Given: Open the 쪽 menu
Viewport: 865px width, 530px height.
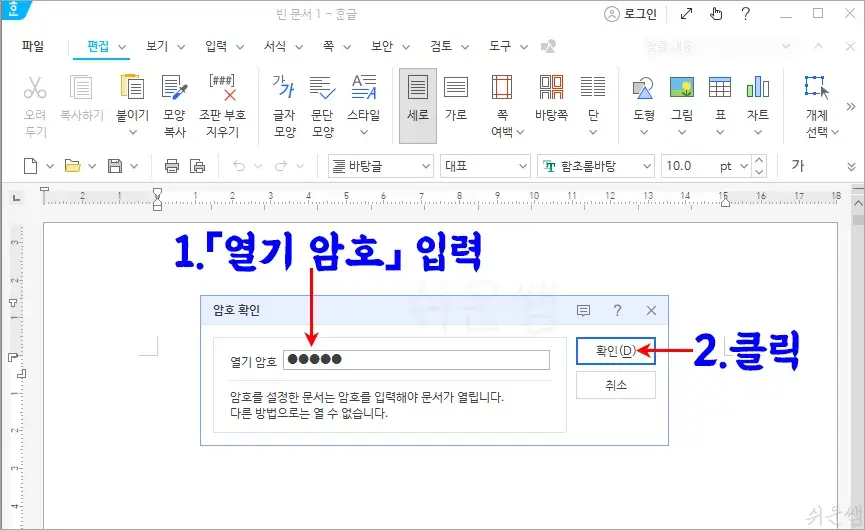Looking at the screenshot, I should (328, 46).
